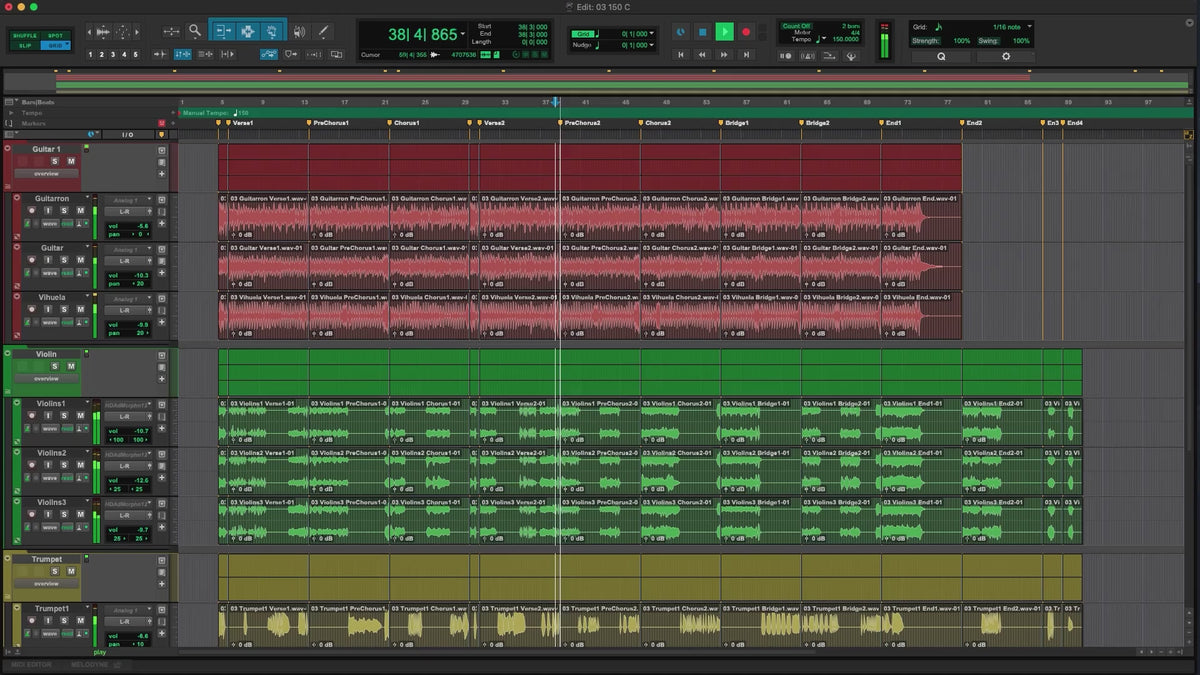
Task: Expand the Tempo ruler disclosure triangle
Action: (11, 113)
